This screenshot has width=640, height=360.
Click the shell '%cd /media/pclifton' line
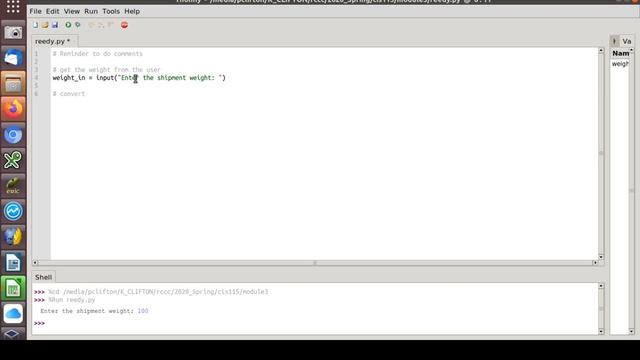pos(158,292)
